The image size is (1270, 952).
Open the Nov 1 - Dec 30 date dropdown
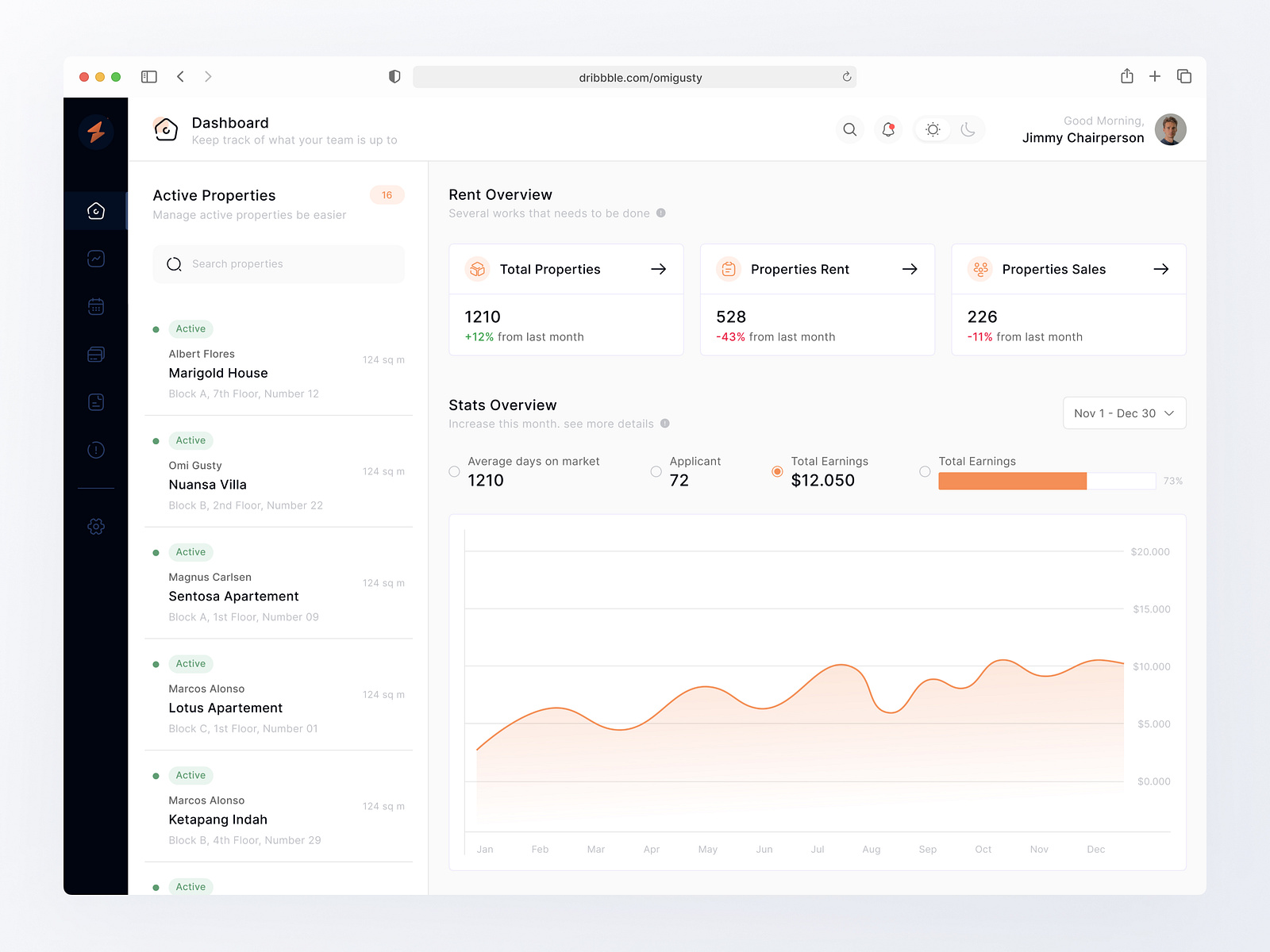pyautogui.click(x=1124, y=413)
